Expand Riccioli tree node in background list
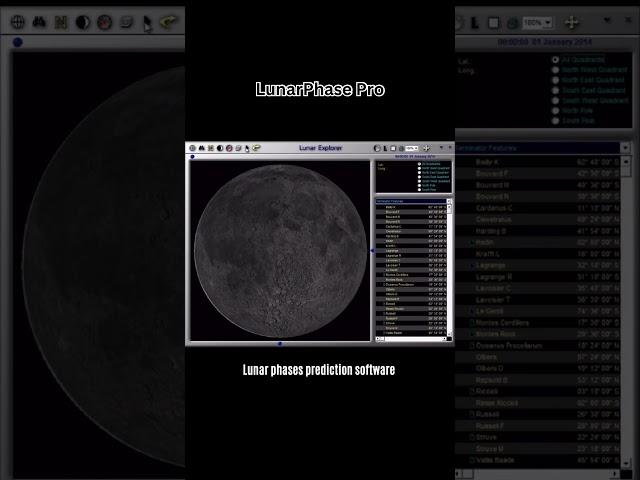Viewport: 640px width, 480px height. (472, 391)
